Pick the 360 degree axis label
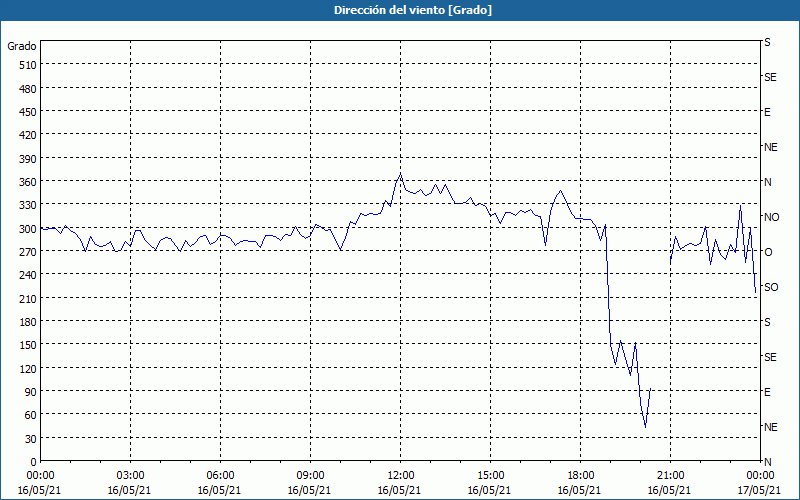800x500 pixels. pyautogui.click(x=27, y=182)
